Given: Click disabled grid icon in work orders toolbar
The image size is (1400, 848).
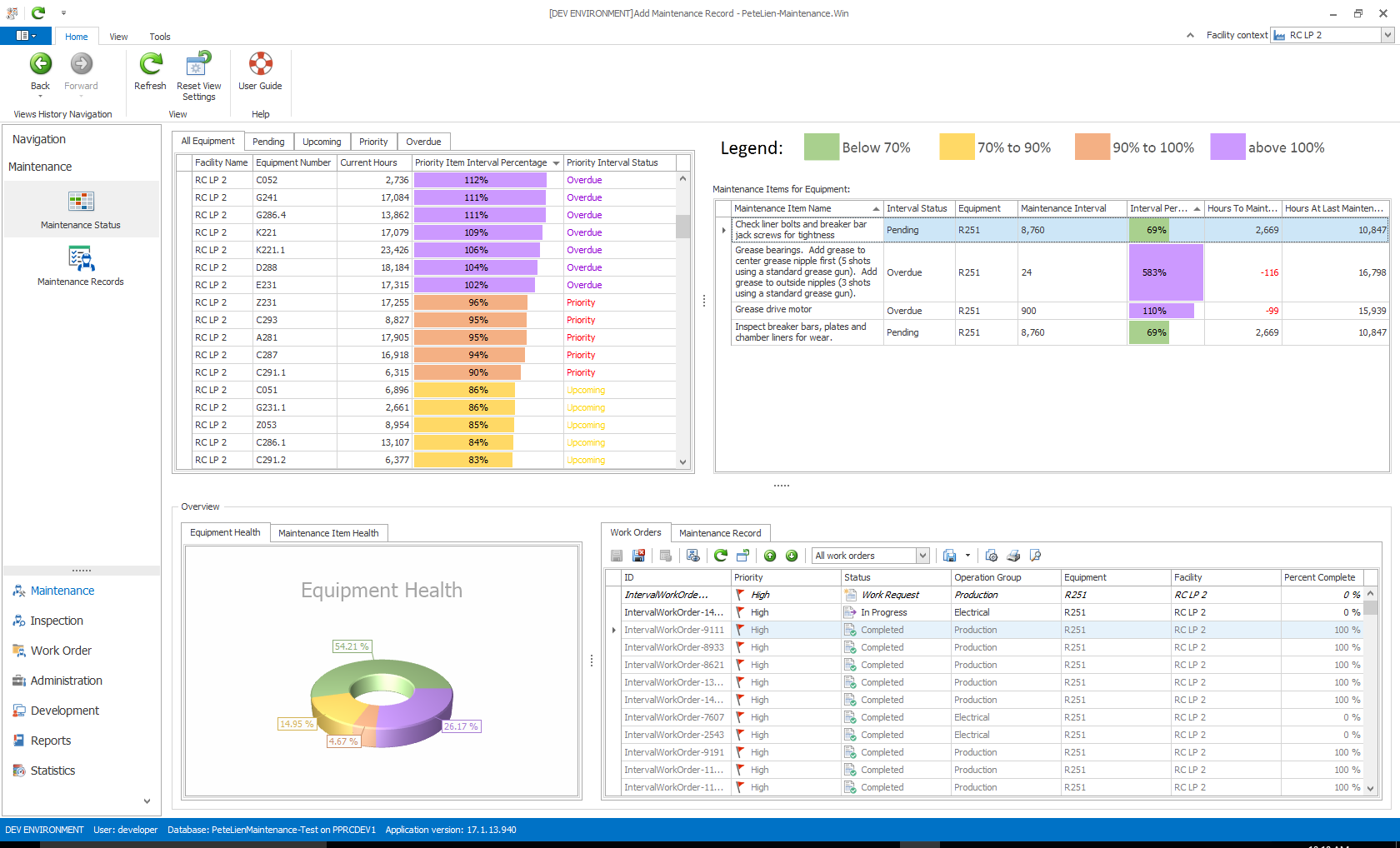Looking at the screenshot, I should (665, 556).
